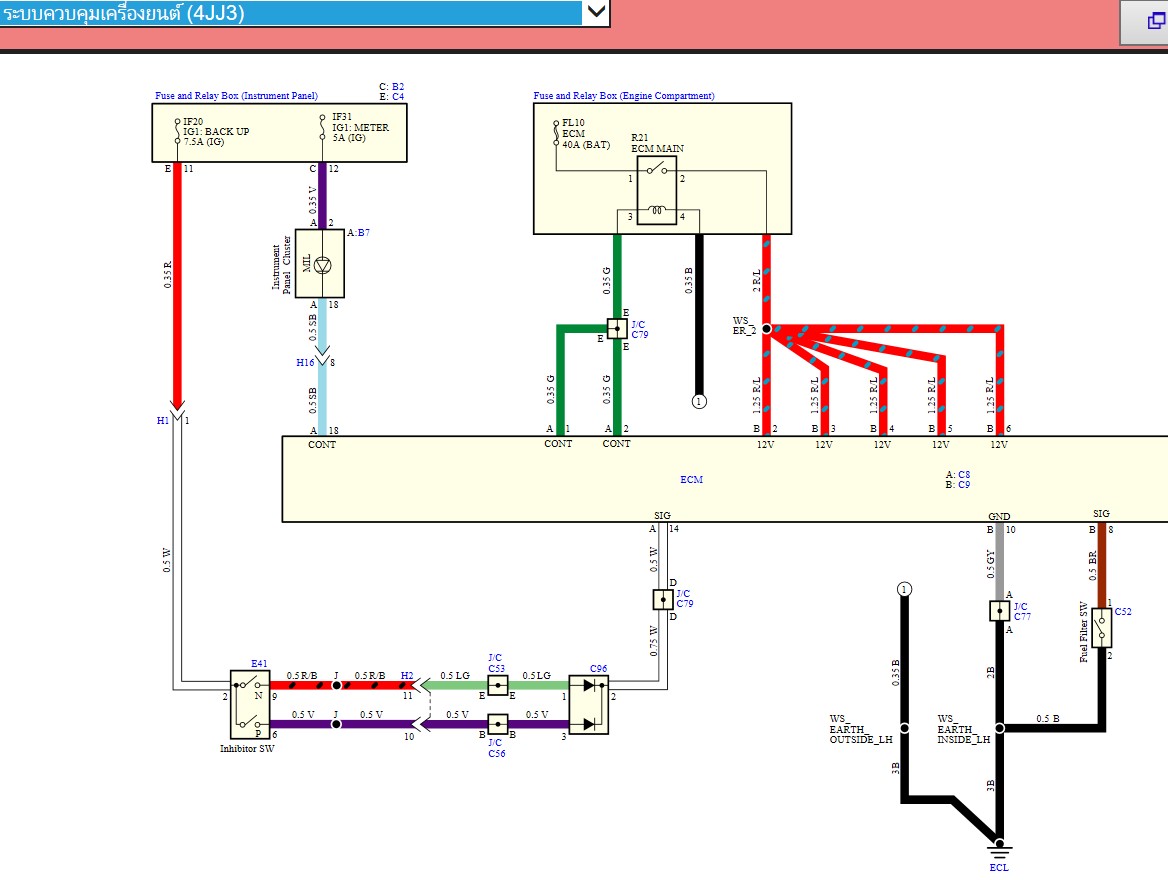Open the engine control system dropdown arrow
The height and width of the screenshot is (880, 1168).
[596, 12]
